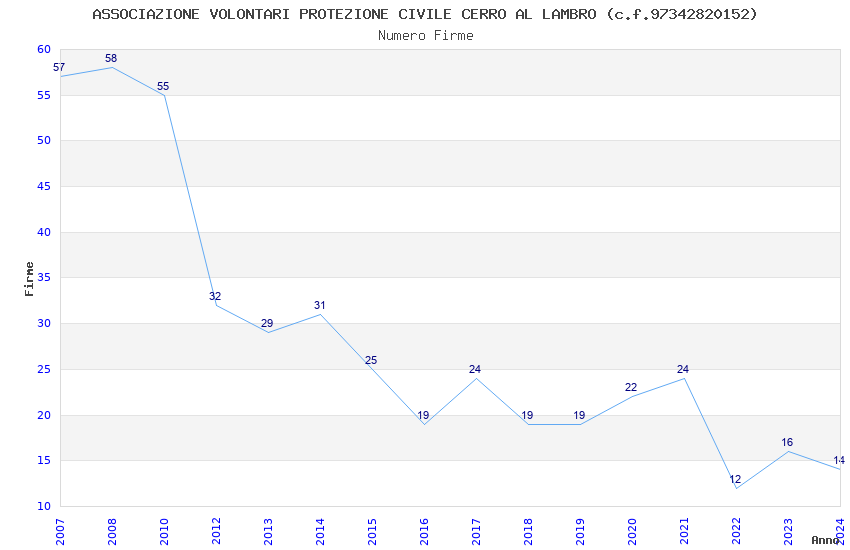Viewport: 850px width, 550px height.
Task: Select the data label 16 for 2023
Action: [787, 442]
